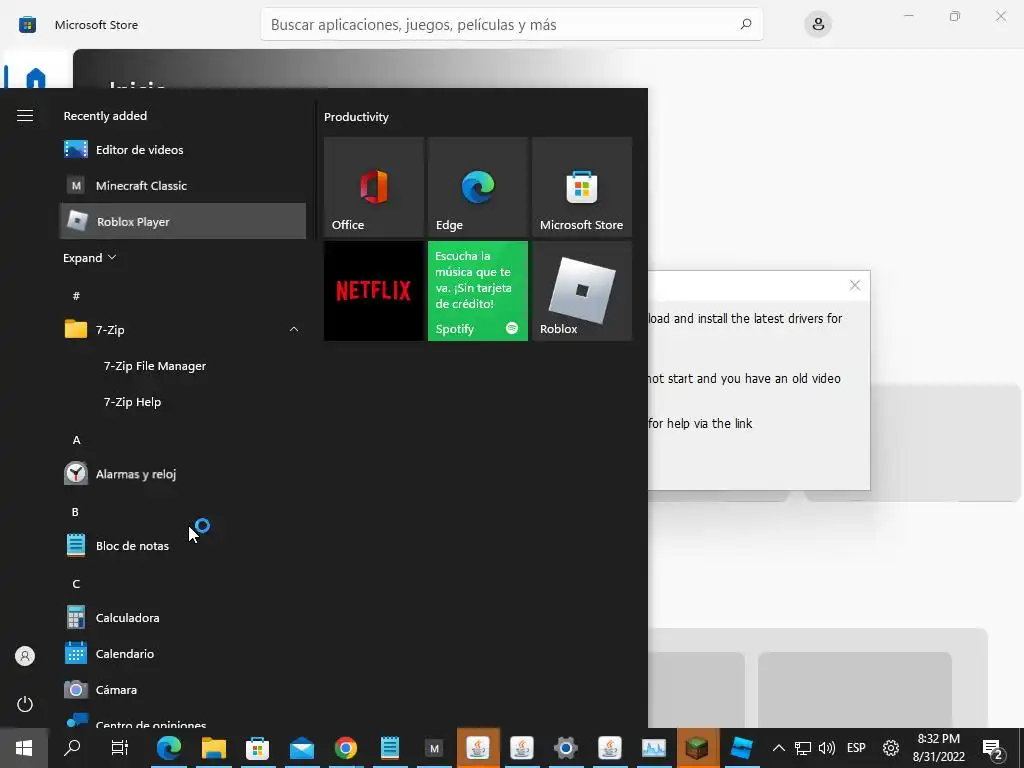Open Microsoft Edge from the taskbar
Screen dimensions: 1024x768
169,748
